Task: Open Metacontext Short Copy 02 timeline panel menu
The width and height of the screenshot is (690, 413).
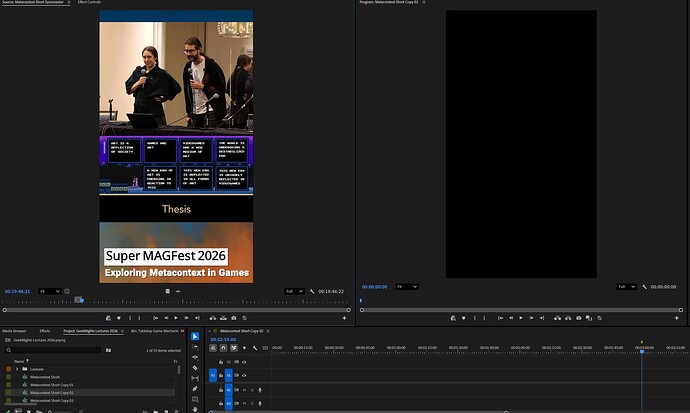Action: (x=268, y=331)
